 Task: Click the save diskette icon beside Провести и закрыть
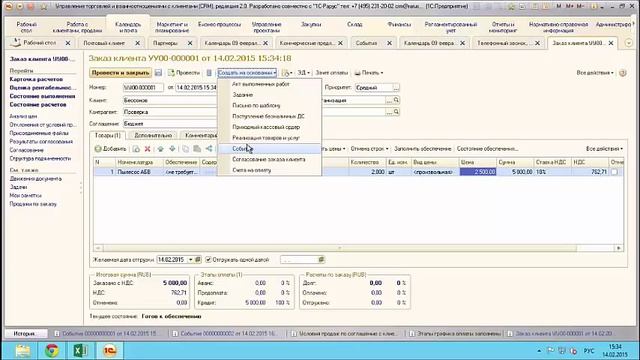click(158, 73)
